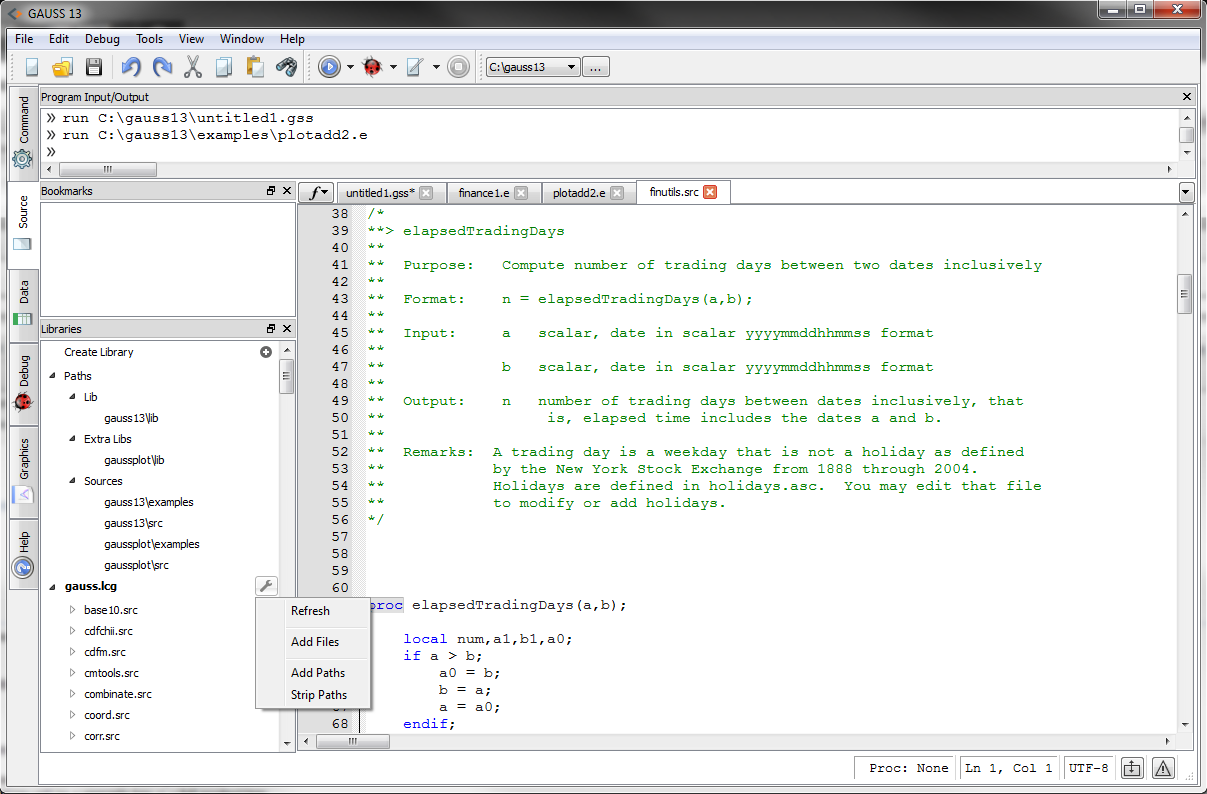Open search with the binoculars icon
This screenshot has height=794, width=1207.
click(x=286, y=67)
